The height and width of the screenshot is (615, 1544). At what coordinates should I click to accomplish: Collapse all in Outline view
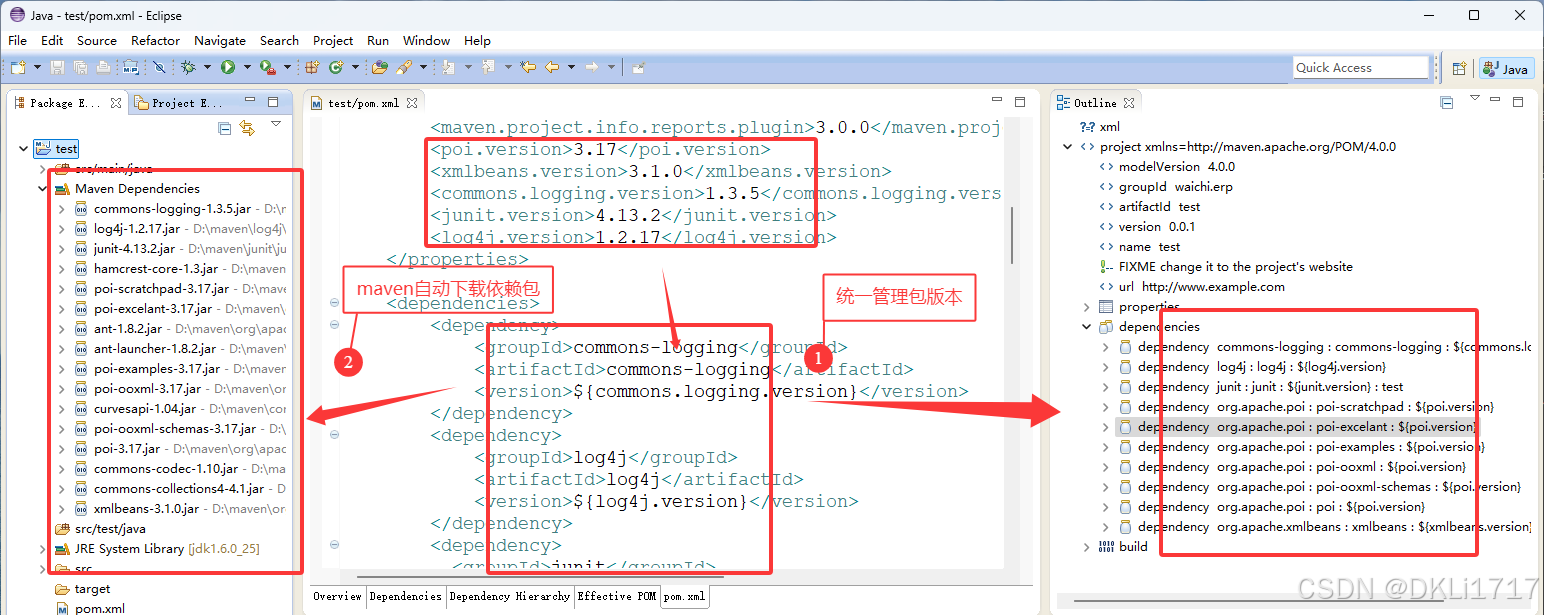point(1447,102)
